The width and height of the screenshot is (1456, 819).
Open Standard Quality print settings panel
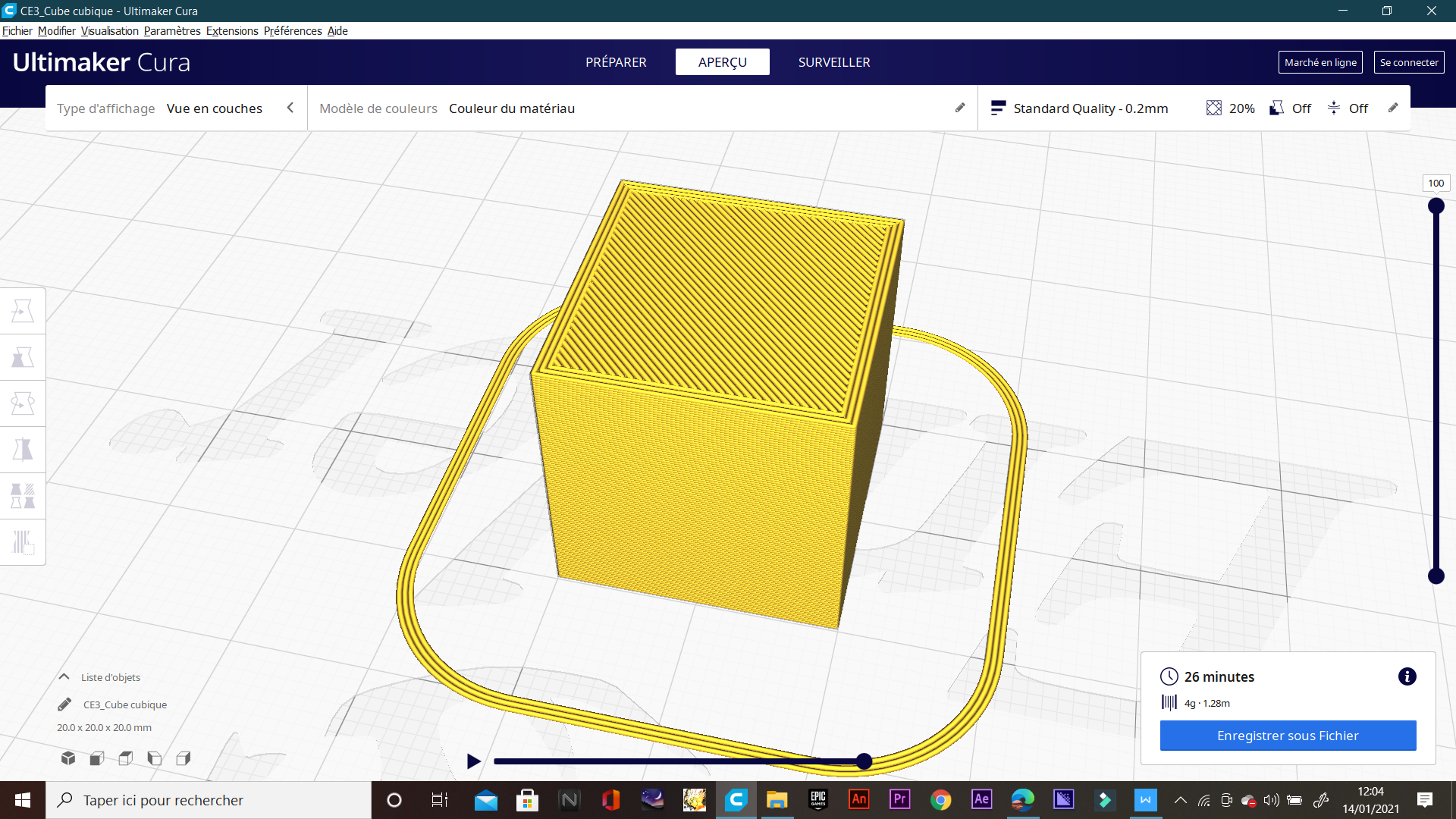pos(1090,108)
